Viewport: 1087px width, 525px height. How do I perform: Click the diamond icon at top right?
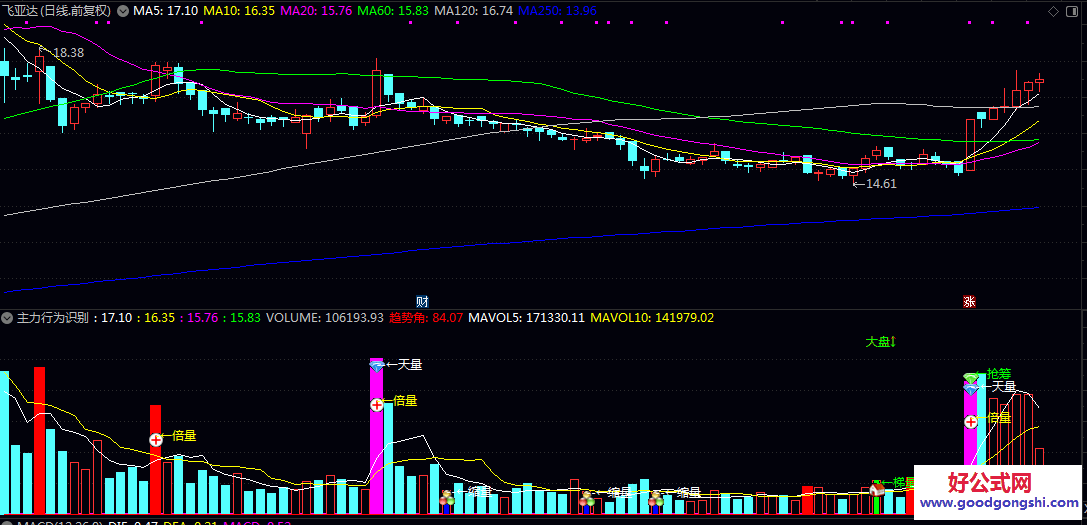point(1054,10)
